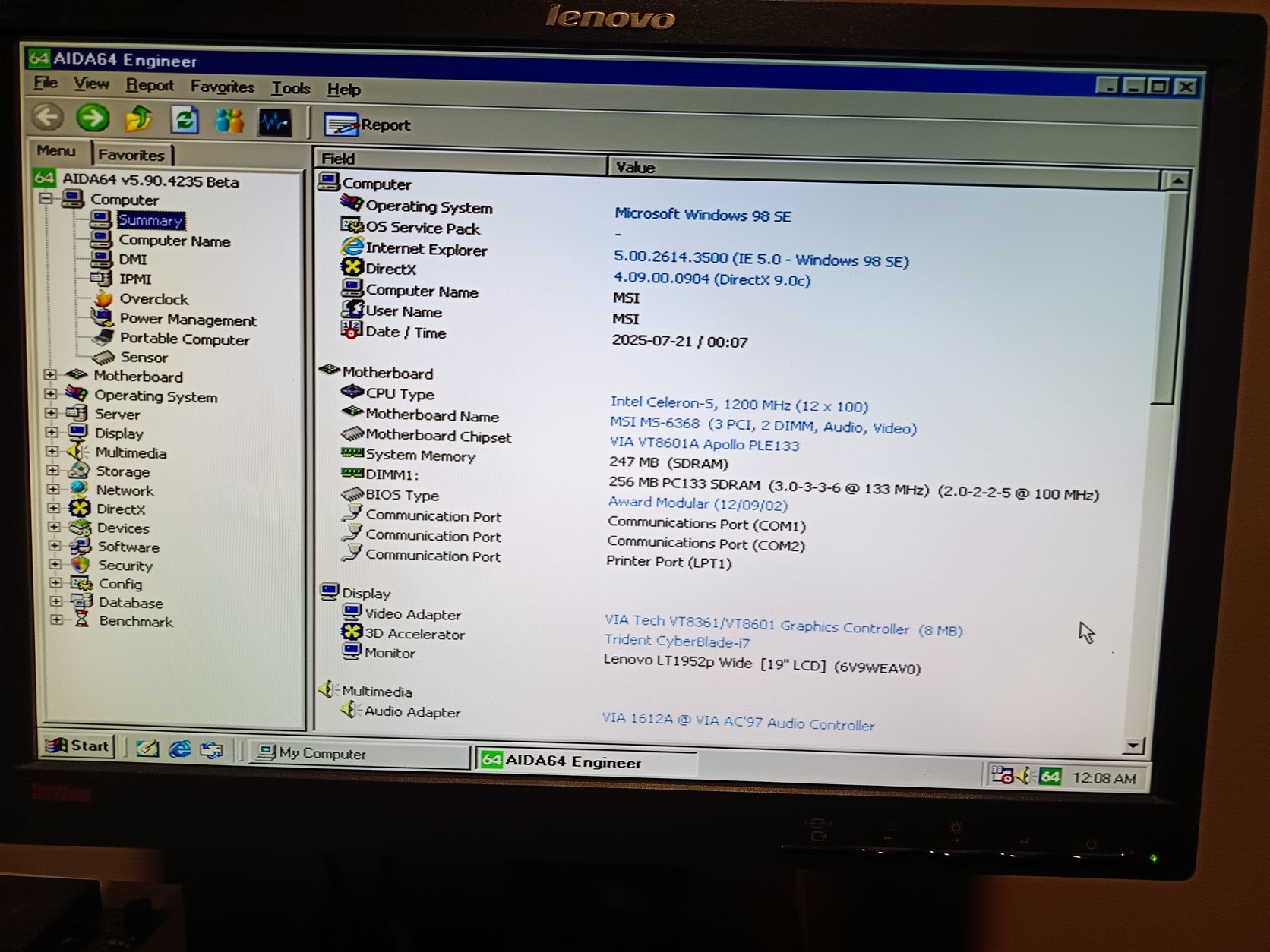This screenshot has height=952, width=1270.
Task: Launch Internet Explorer from quick launch
Action: pyautogui.click(x=179, y=749)
